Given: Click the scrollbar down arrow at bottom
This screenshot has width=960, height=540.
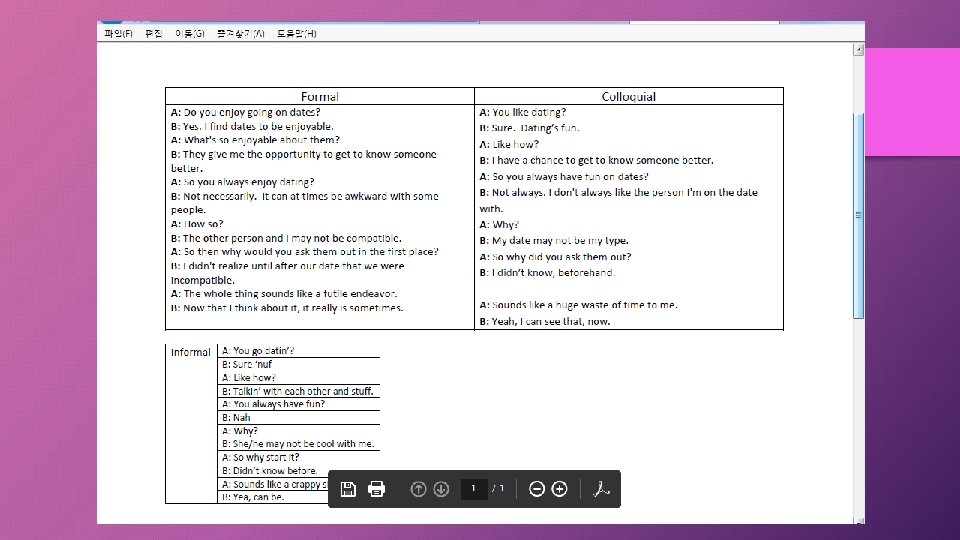Looking at the screenshot, I should [x=859, y=520].
